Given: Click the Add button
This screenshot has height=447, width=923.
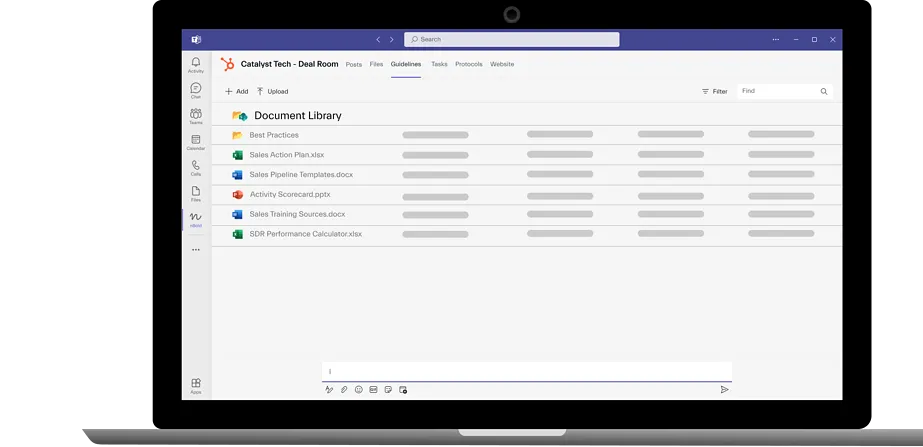Looking at the screenshot, I should (x=237, y=91).
